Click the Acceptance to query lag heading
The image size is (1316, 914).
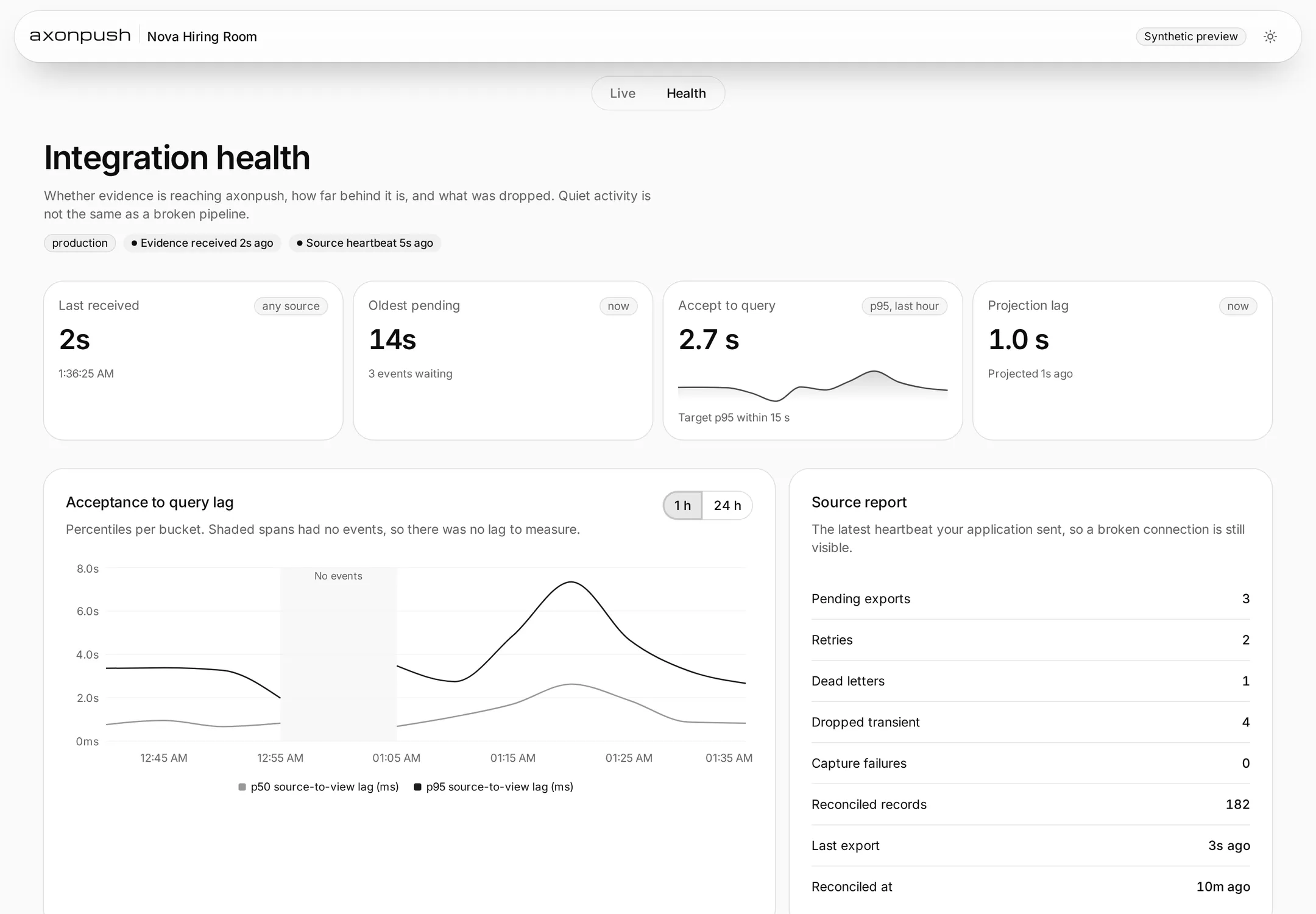coord(150,502)
